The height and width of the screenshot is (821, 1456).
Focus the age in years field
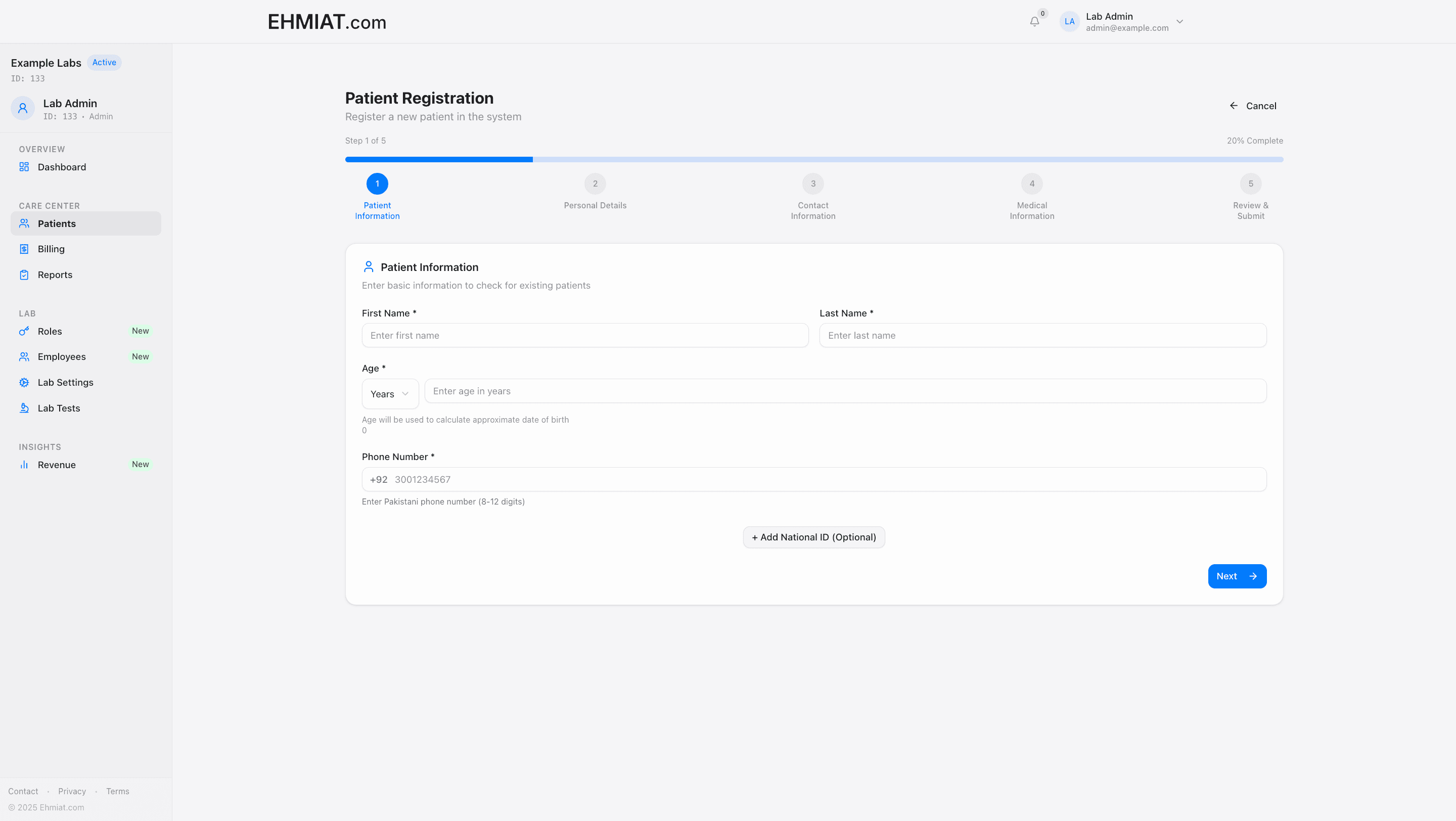point(845,391)
